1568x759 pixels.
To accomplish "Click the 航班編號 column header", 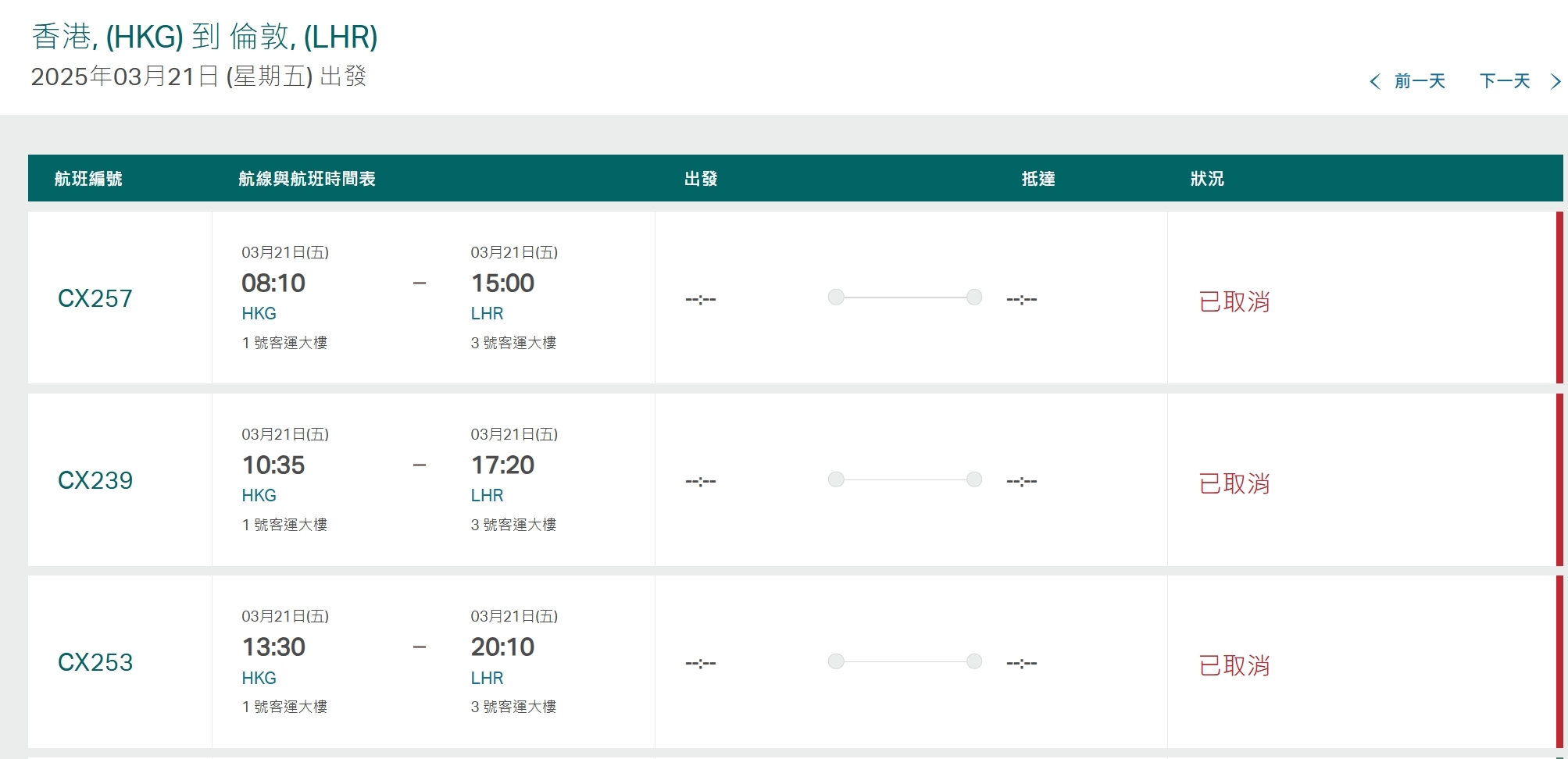I will 88,179.
